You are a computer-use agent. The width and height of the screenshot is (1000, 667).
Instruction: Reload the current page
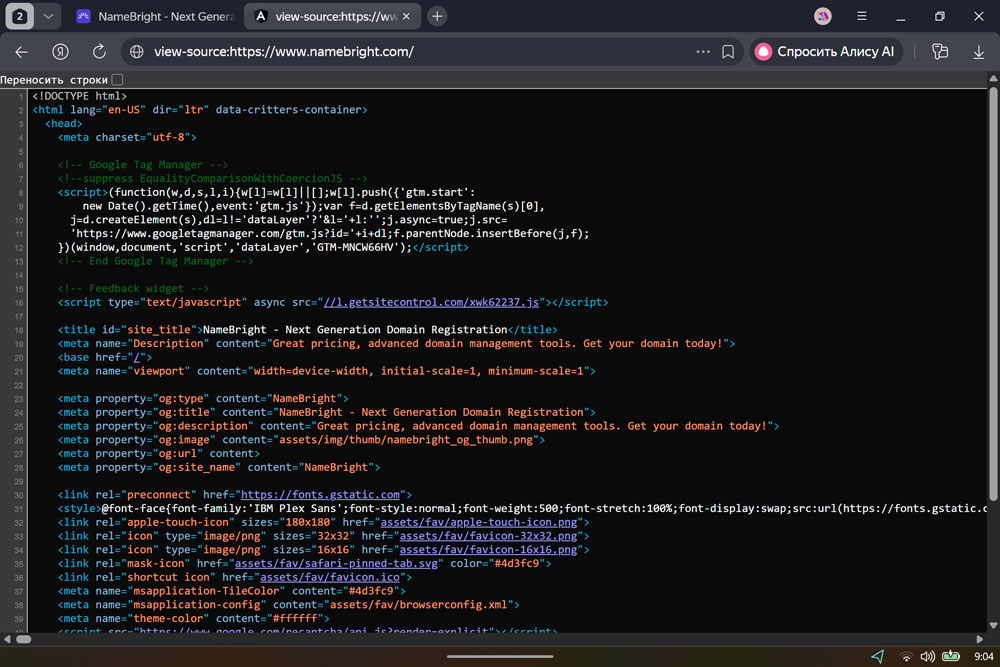(99, 52)
